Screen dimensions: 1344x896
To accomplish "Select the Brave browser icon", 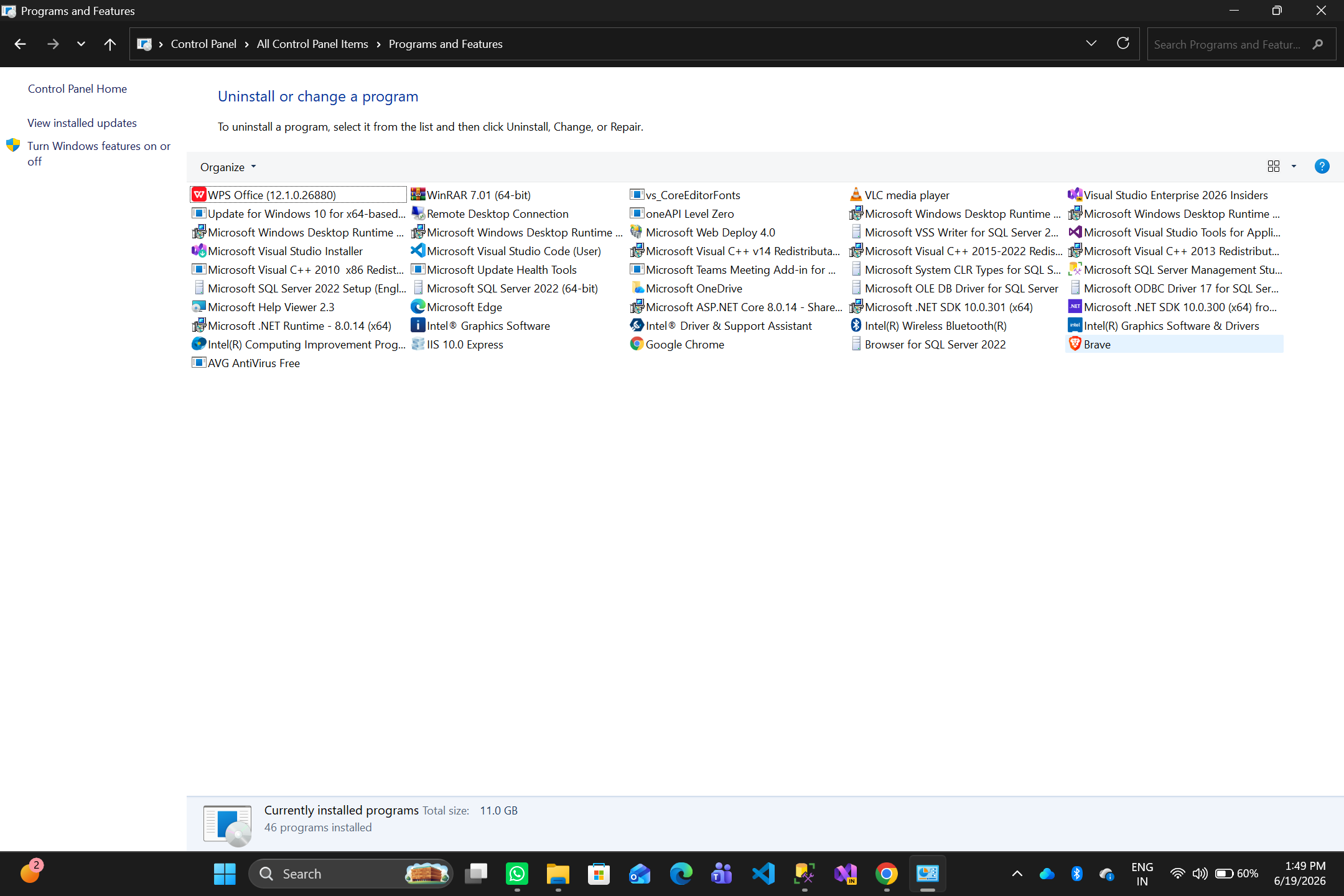I will point(1075,344).
